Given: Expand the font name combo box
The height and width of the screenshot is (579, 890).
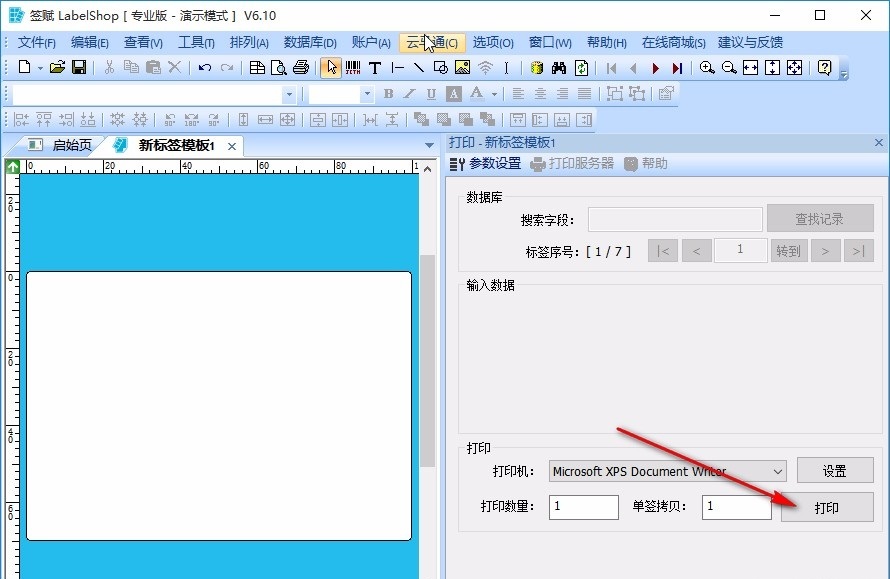Looking at the screenshot, I should 290,93.
